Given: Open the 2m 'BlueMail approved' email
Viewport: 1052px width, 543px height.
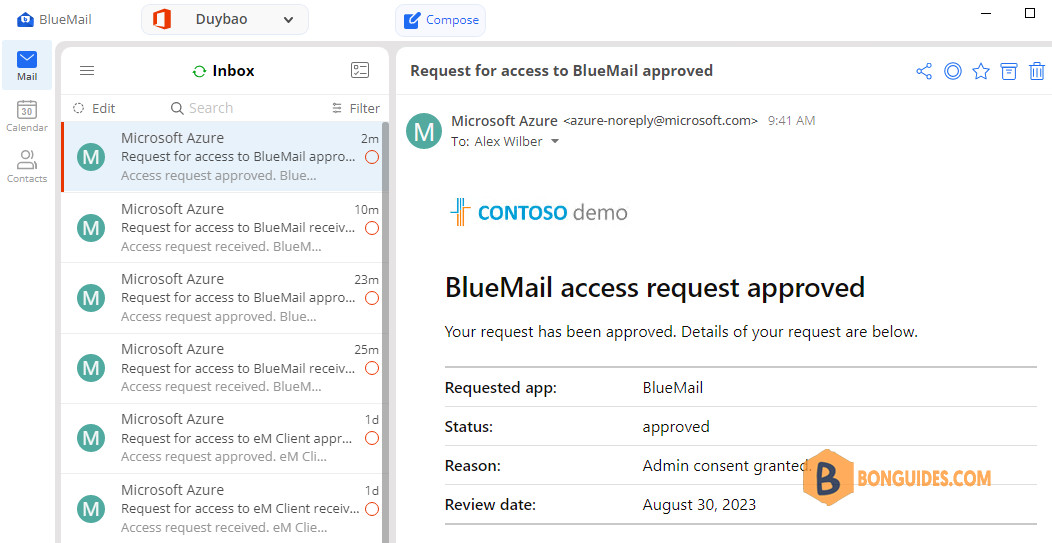Looking at the screenshot, I should (222, 157).
